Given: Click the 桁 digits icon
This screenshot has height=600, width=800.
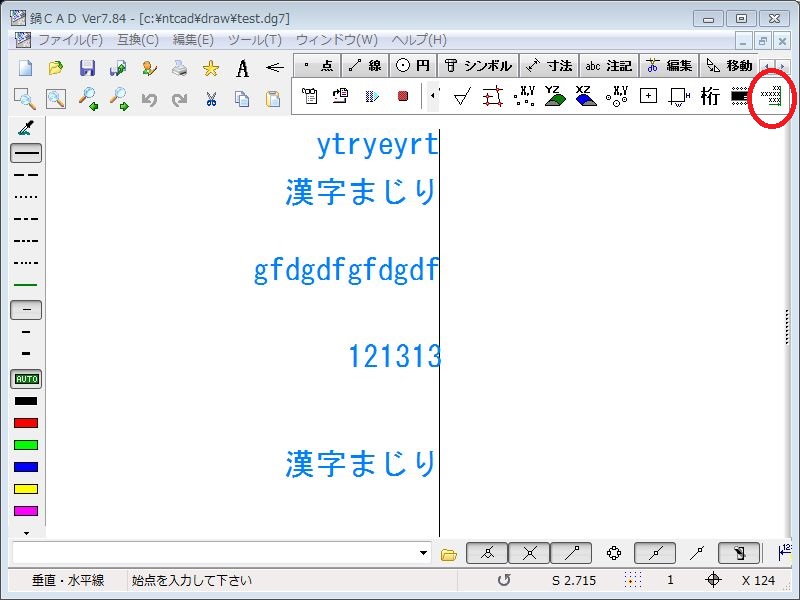Looking at the screenshot, I should [710, 96].
